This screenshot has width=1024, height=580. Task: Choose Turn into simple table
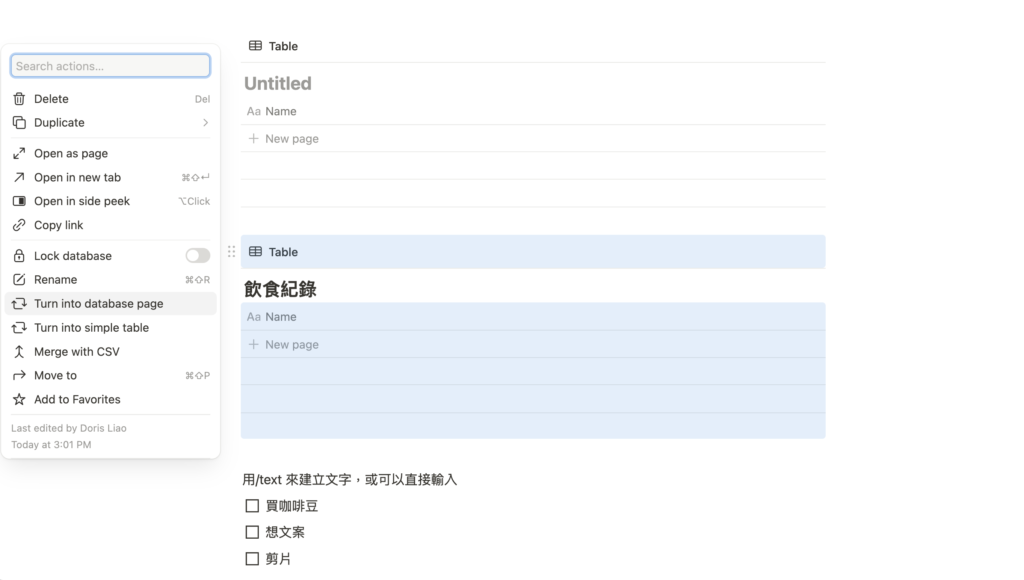point(91,328)
